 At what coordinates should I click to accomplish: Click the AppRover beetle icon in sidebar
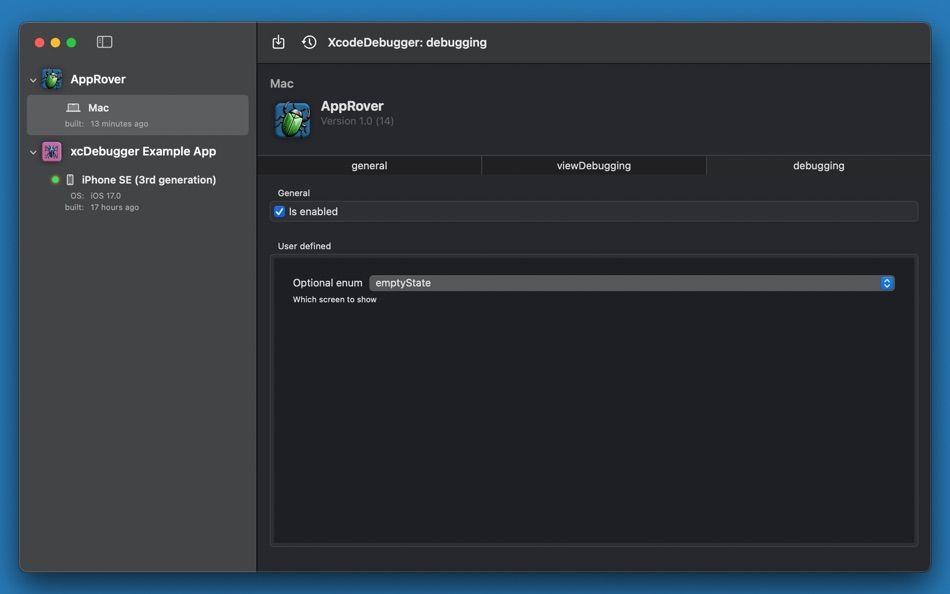click(51, 79)
